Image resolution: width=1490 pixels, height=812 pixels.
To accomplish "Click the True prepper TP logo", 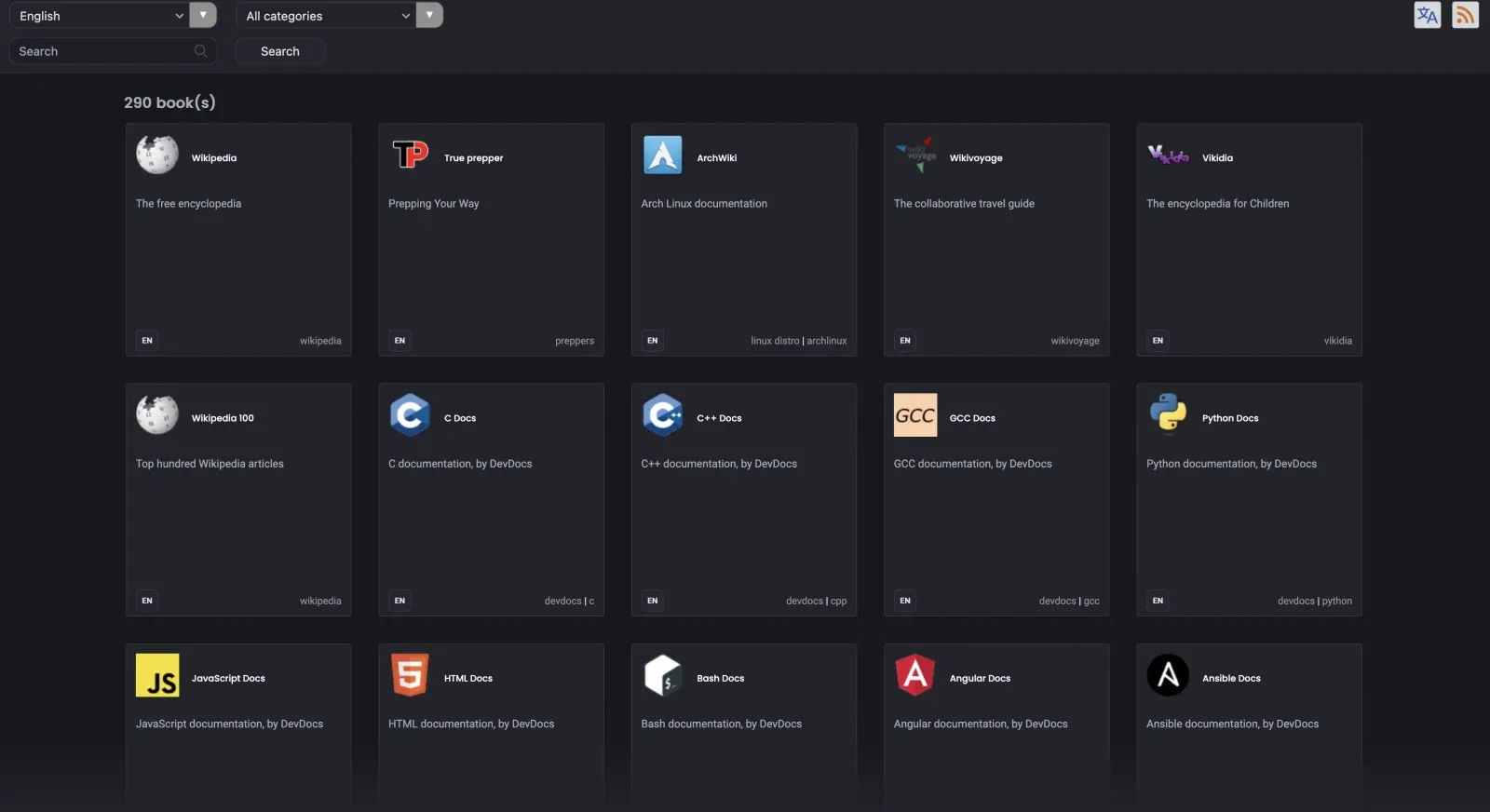I will [x=410, y=156].
